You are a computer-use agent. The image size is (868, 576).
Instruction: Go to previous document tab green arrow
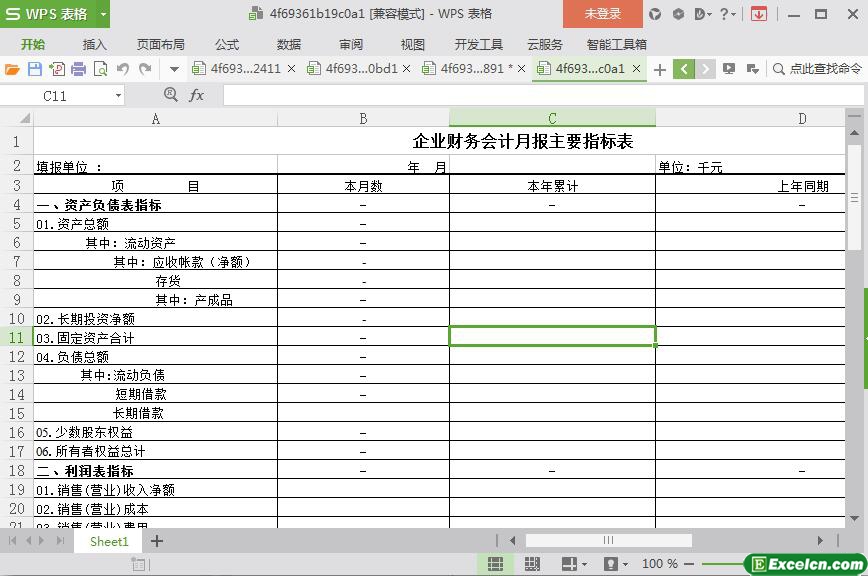click(684, 69)
